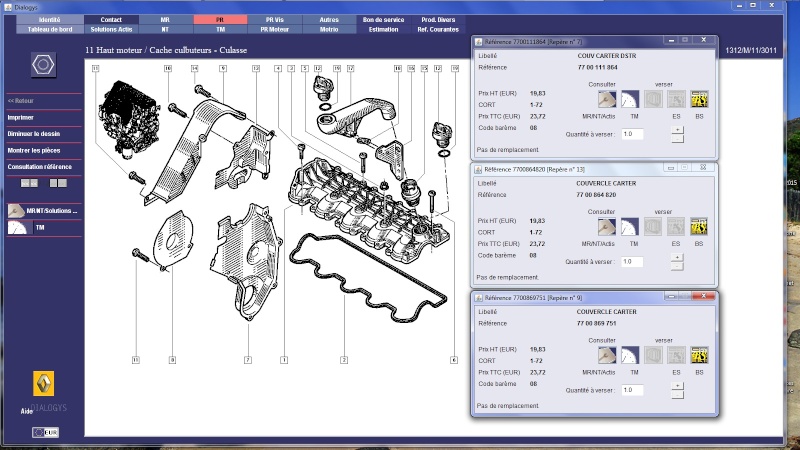800x450 pixels.
Task: Decrease quantity with minus for 7700864820
Action: [677, 266]
